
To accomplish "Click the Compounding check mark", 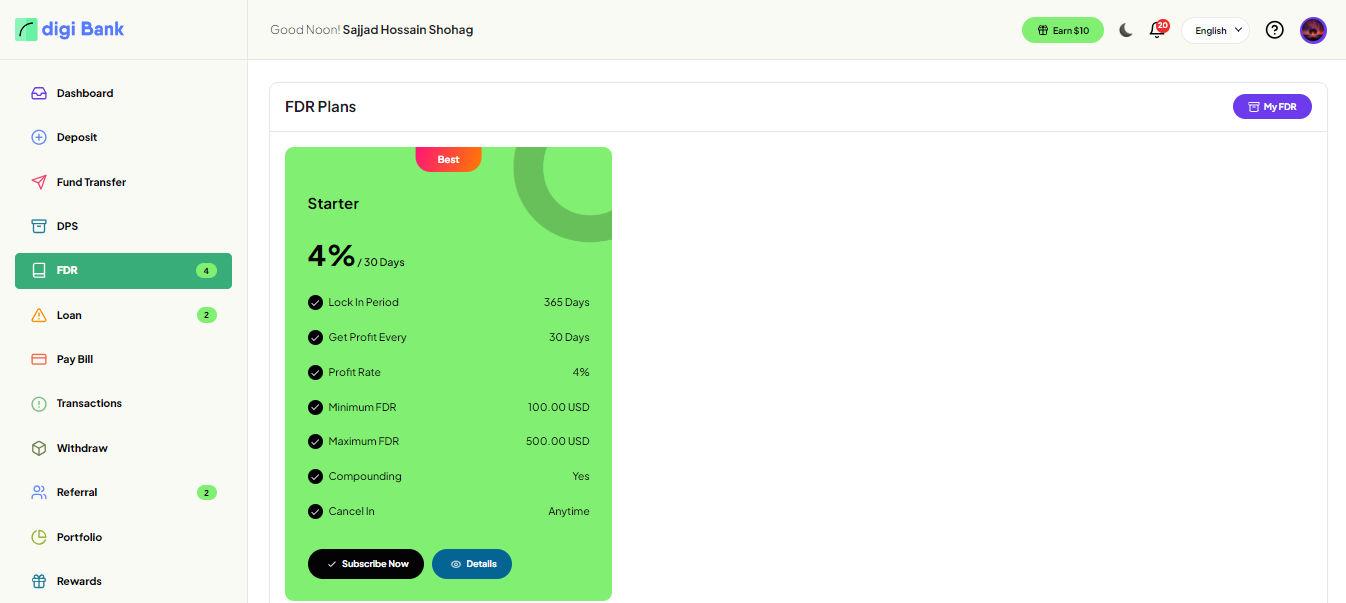I will 315,476.
